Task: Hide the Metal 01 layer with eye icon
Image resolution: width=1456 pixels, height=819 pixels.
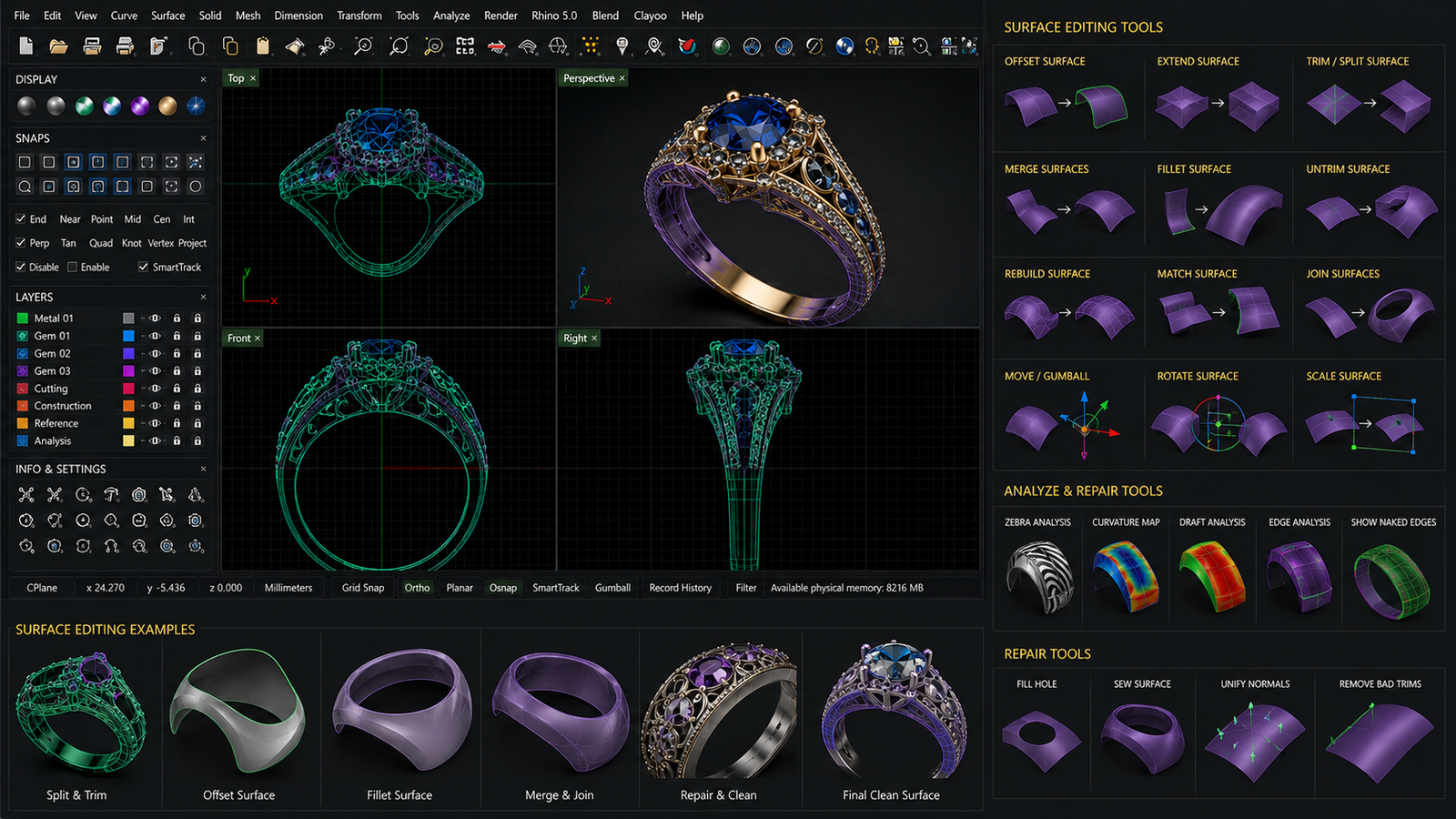Action: [x=156, y=318]
